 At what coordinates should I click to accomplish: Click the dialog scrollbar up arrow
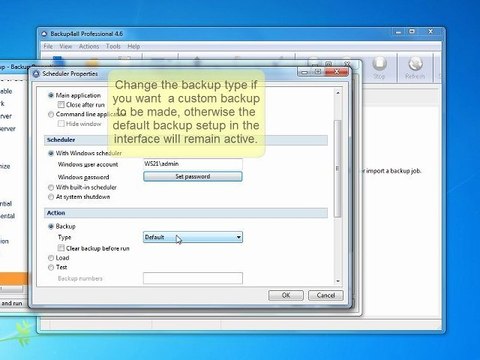pos(338,93)
